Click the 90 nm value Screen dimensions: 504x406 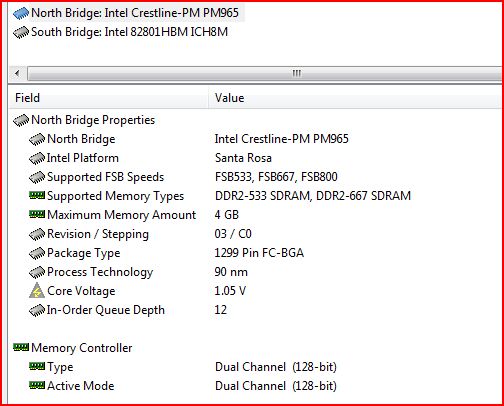coord(231,272)
